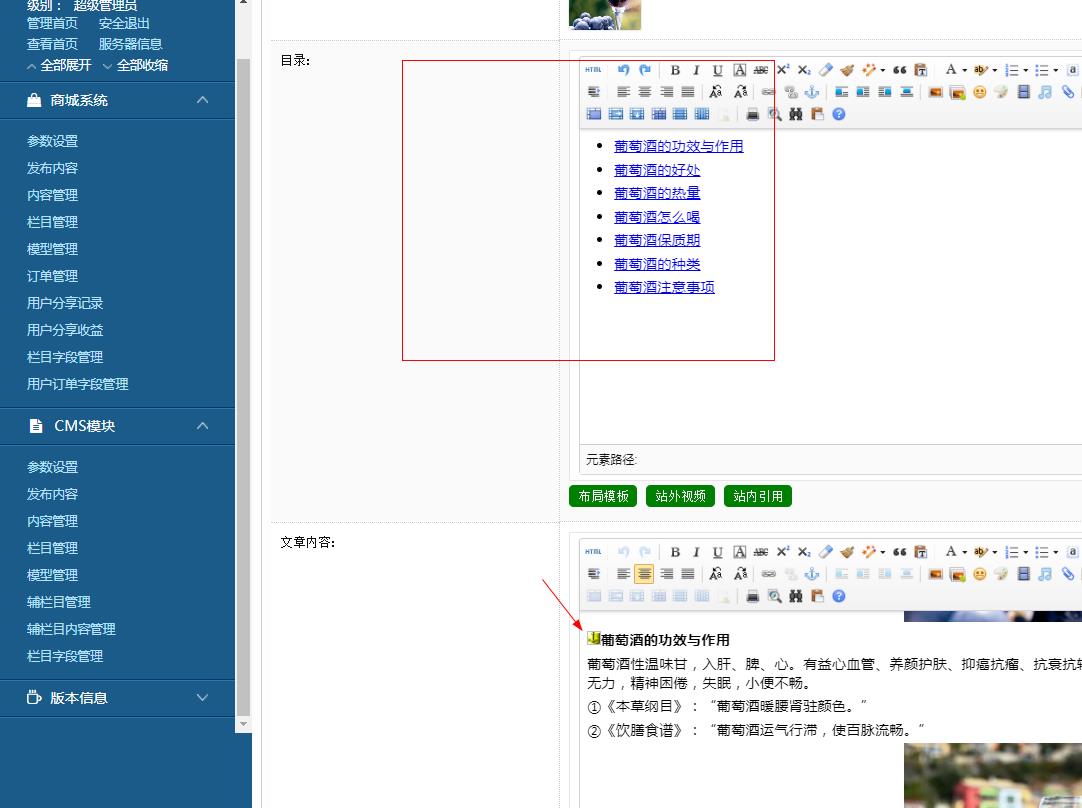Click the HTML source icon in the 目录 editor

[593, 70]
